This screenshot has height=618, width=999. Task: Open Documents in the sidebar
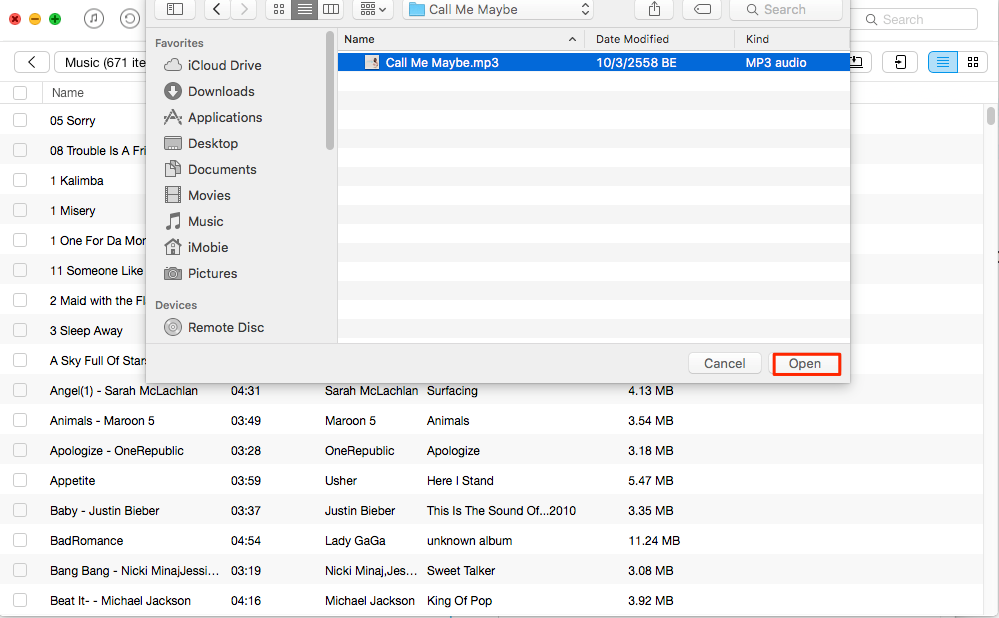coord(210,169)
